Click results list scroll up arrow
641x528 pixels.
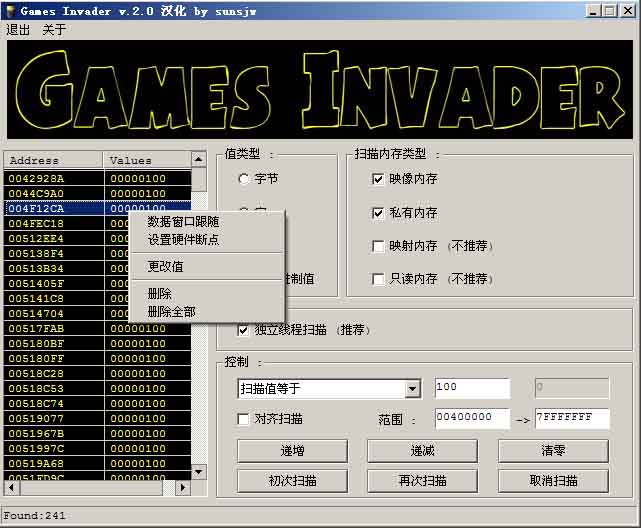click(x=199, y=159)
